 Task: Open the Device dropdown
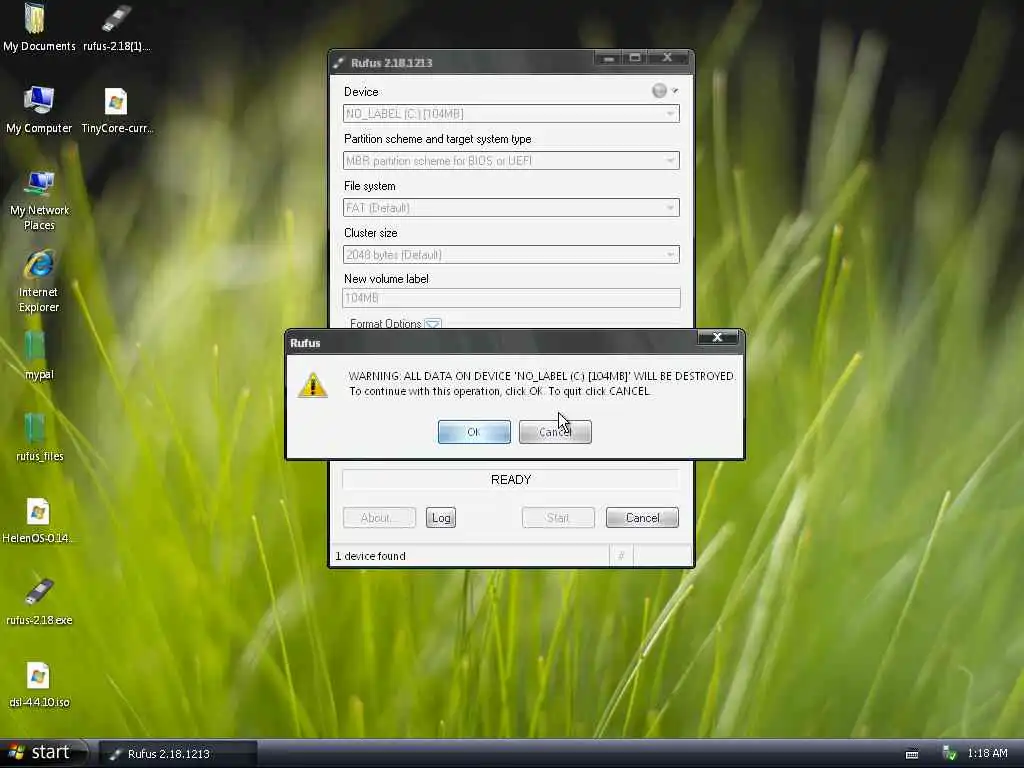point(511,114)
